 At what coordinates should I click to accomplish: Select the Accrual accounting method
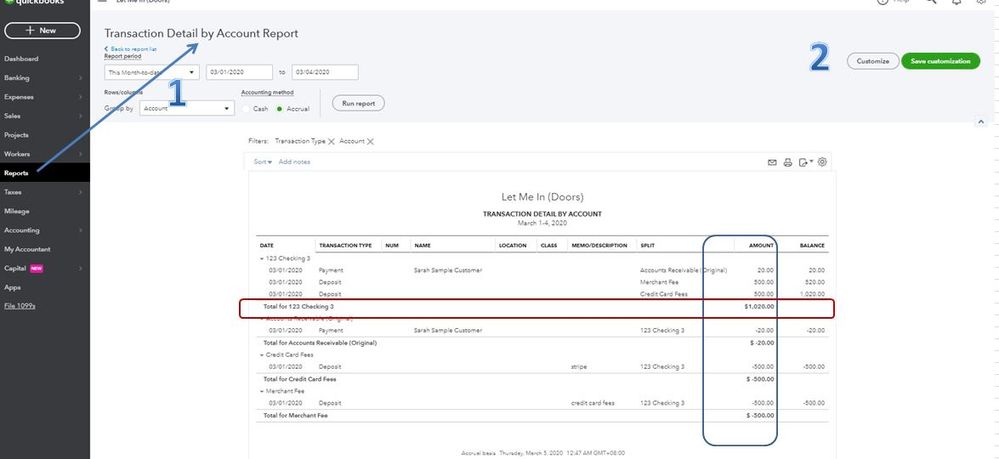[281, 108]
